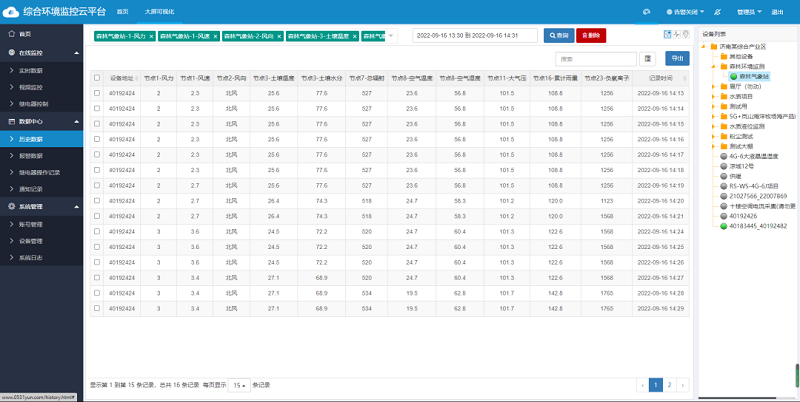Open the 15 records-per-page dropdown
The width and height of the screenshot is (800, 402).
coord(239,385)
